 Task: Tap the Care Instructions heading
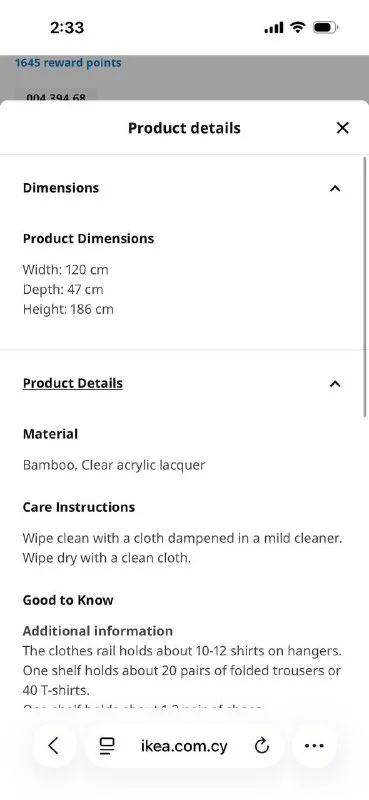coord(79,507)
